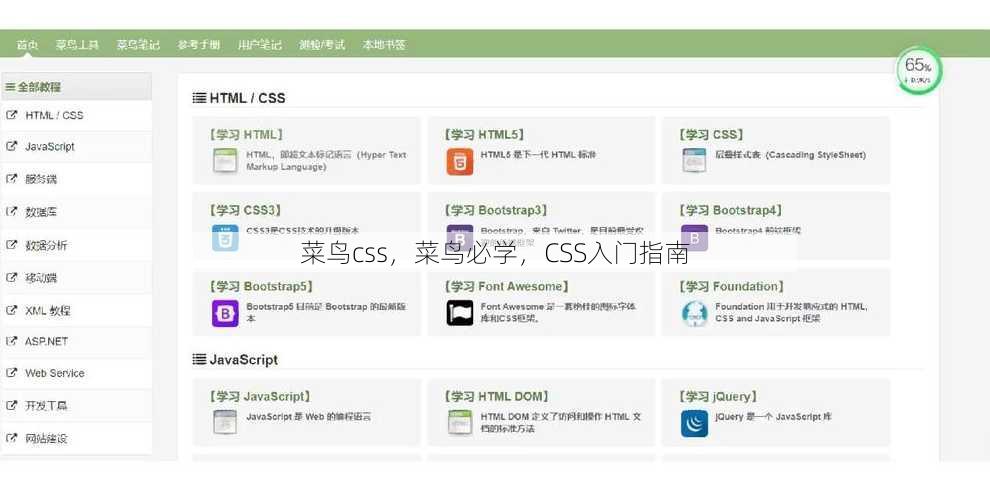Click the external link icon beside 移动端

pos(11,277)
